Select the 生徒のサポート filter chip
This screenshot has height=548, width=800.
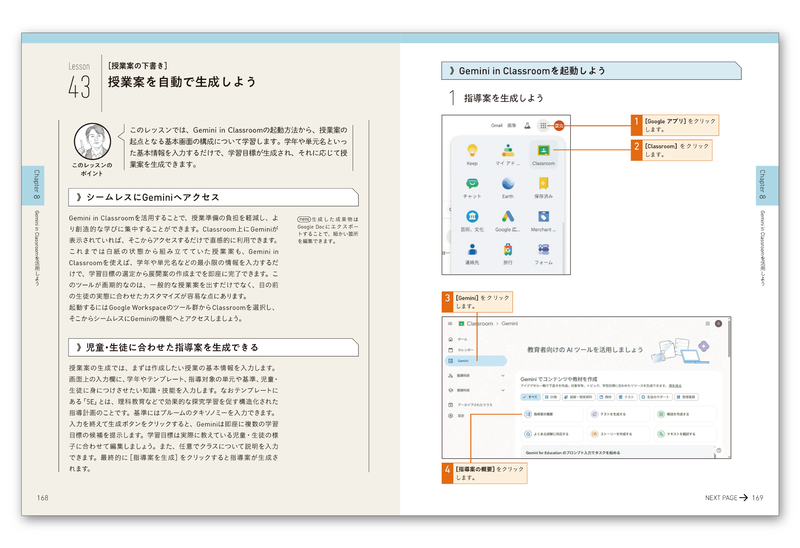click(655, 396)
